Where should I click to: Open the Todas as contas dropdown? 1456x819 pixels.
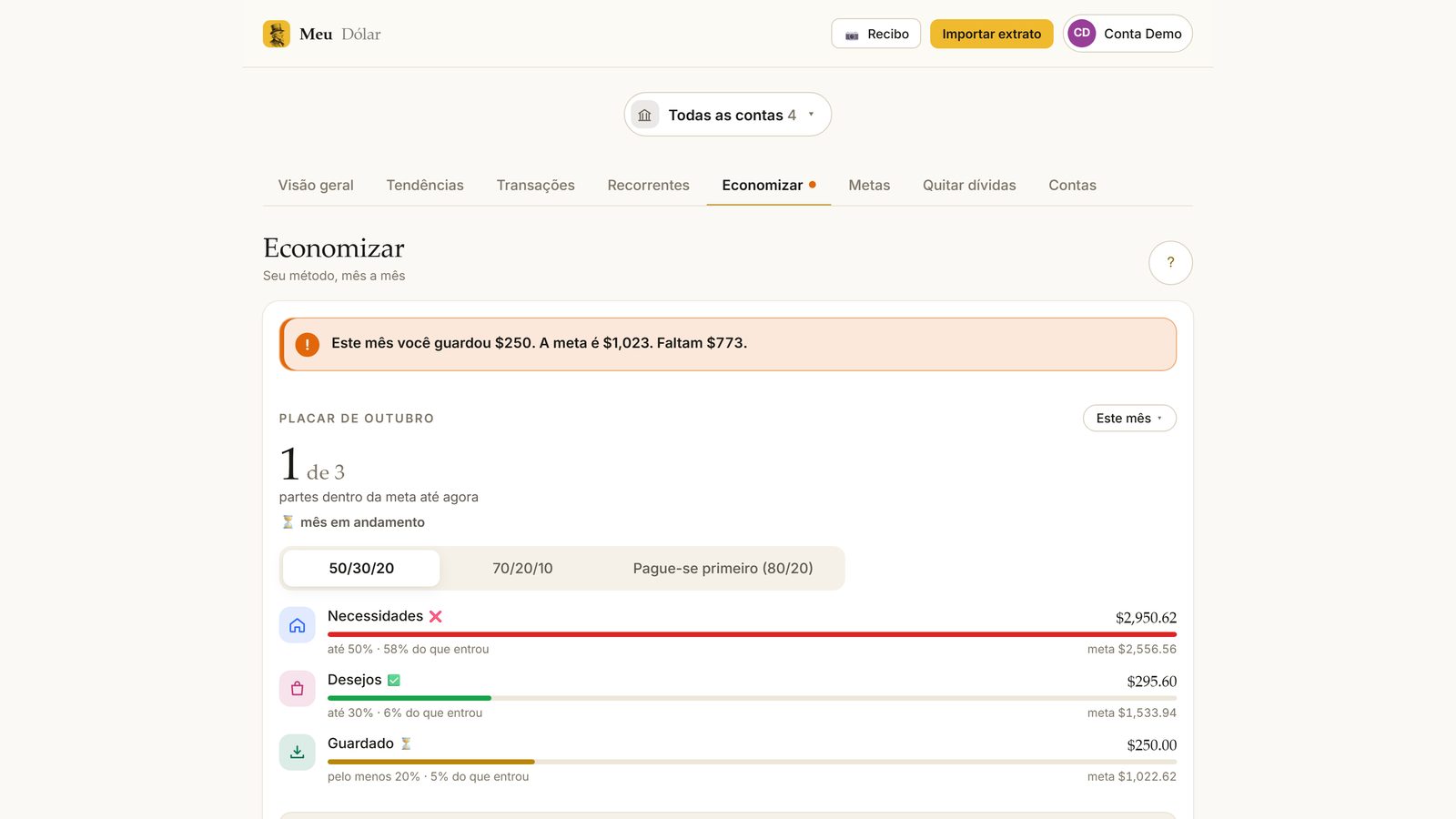coord(728,115)
